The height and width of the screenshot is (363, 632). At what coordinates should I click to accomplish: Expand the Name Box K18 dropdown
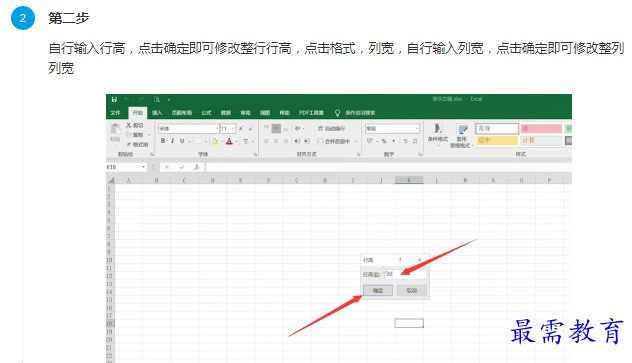[143, 167]
